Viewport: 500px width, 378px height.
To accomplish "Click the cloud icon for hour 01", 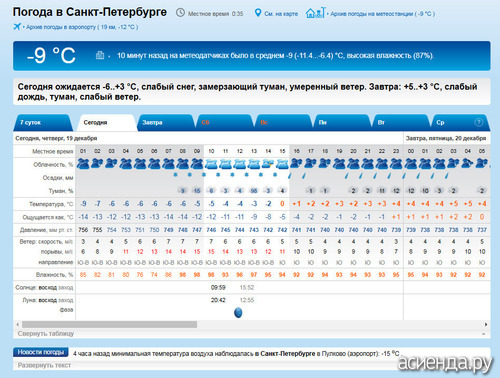I will pyautogui.click(x=83, y=163).
